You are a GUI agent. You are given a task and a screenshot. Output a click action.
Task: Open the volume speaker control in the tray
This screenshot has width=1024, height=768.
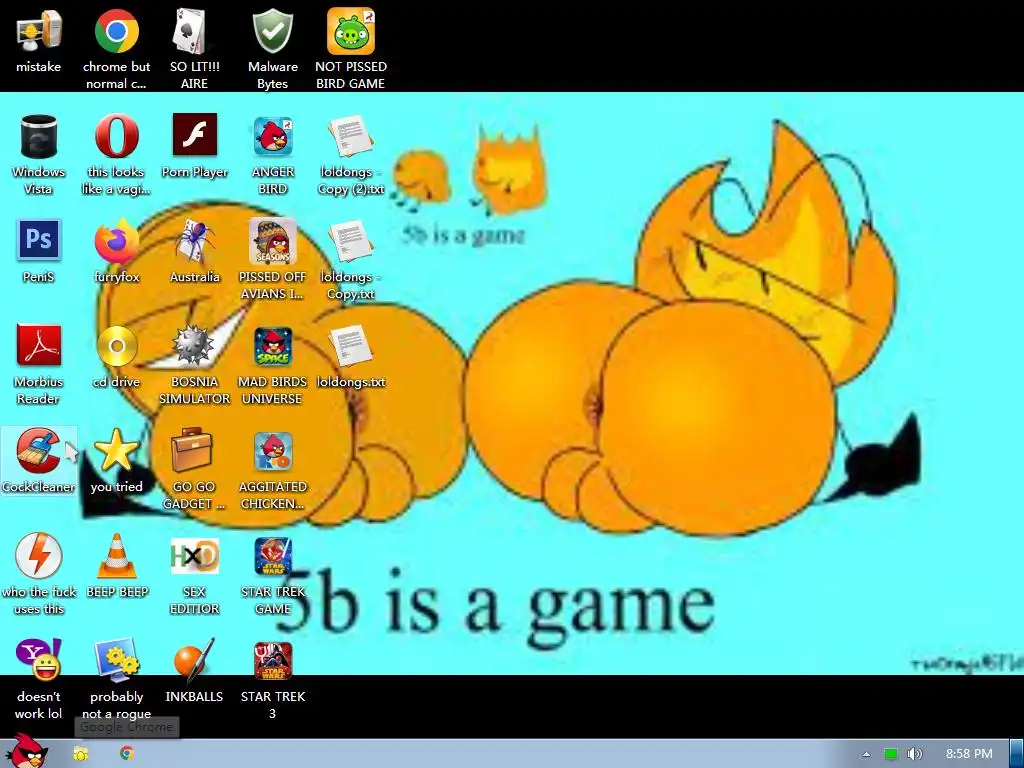(914, 754)
